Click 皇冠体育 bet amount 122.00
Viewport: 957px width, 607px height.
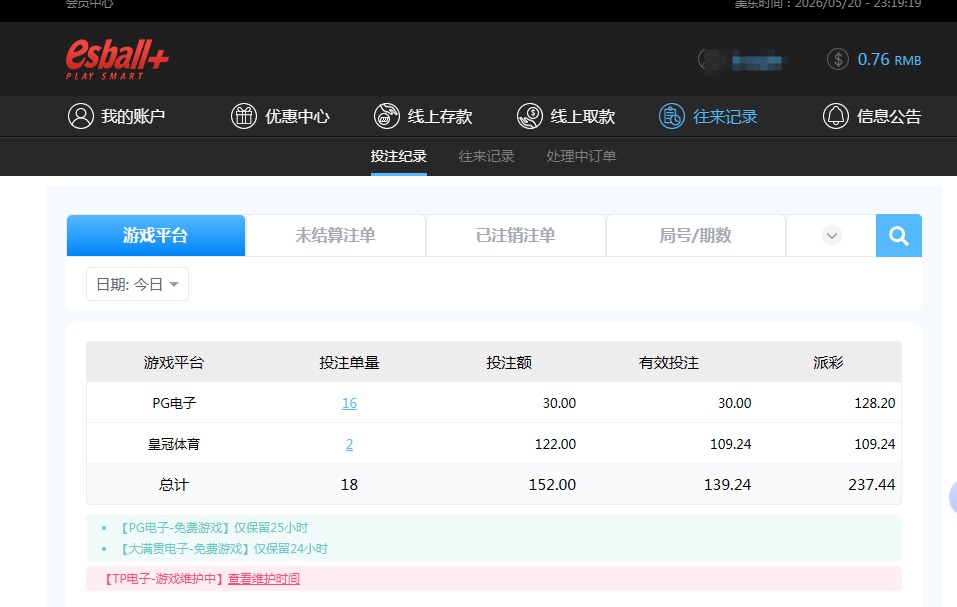[x=555, y=444]
